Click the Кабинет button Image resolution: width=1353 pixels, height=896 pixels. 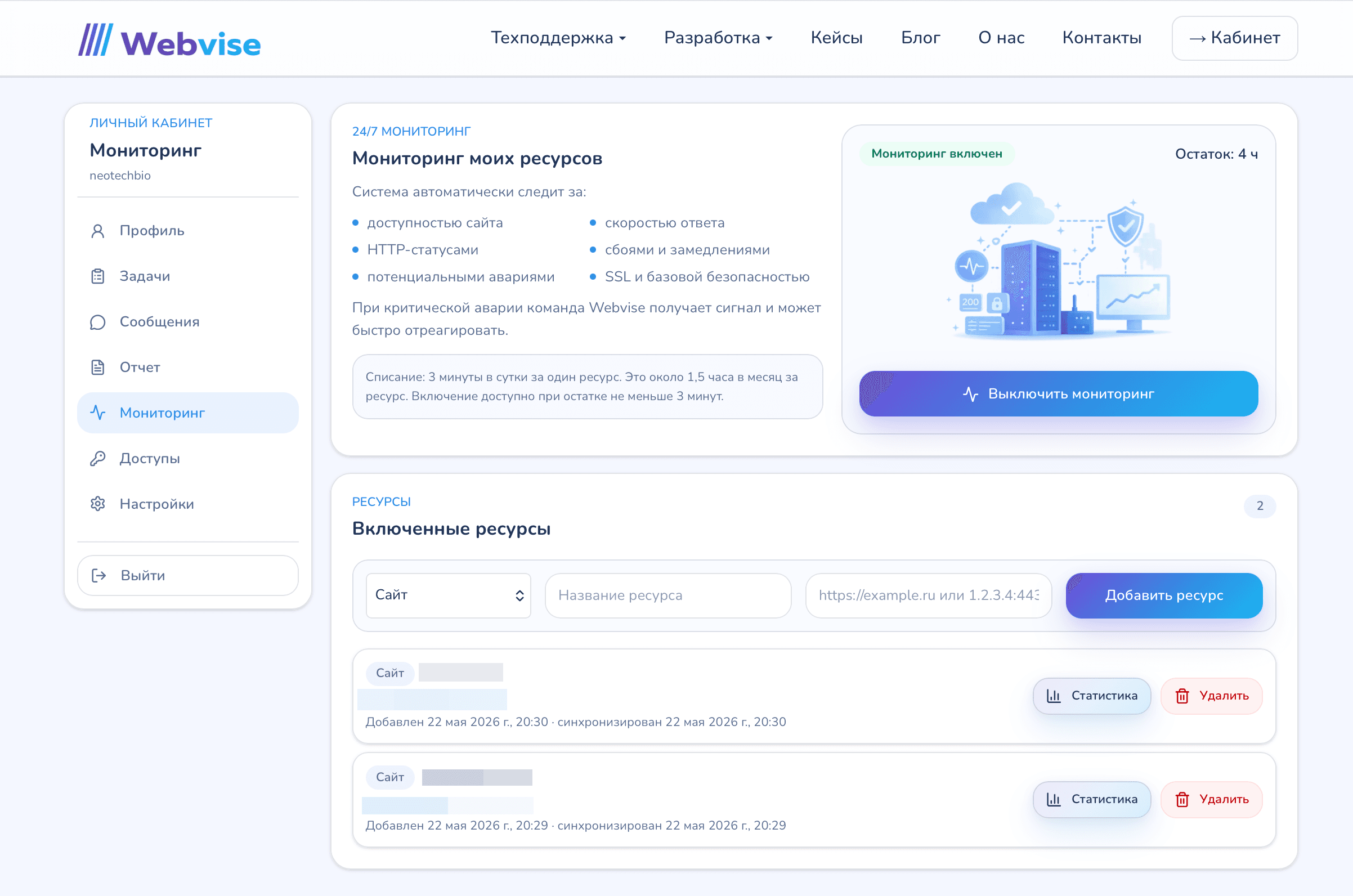click(x=1235, y=38)
